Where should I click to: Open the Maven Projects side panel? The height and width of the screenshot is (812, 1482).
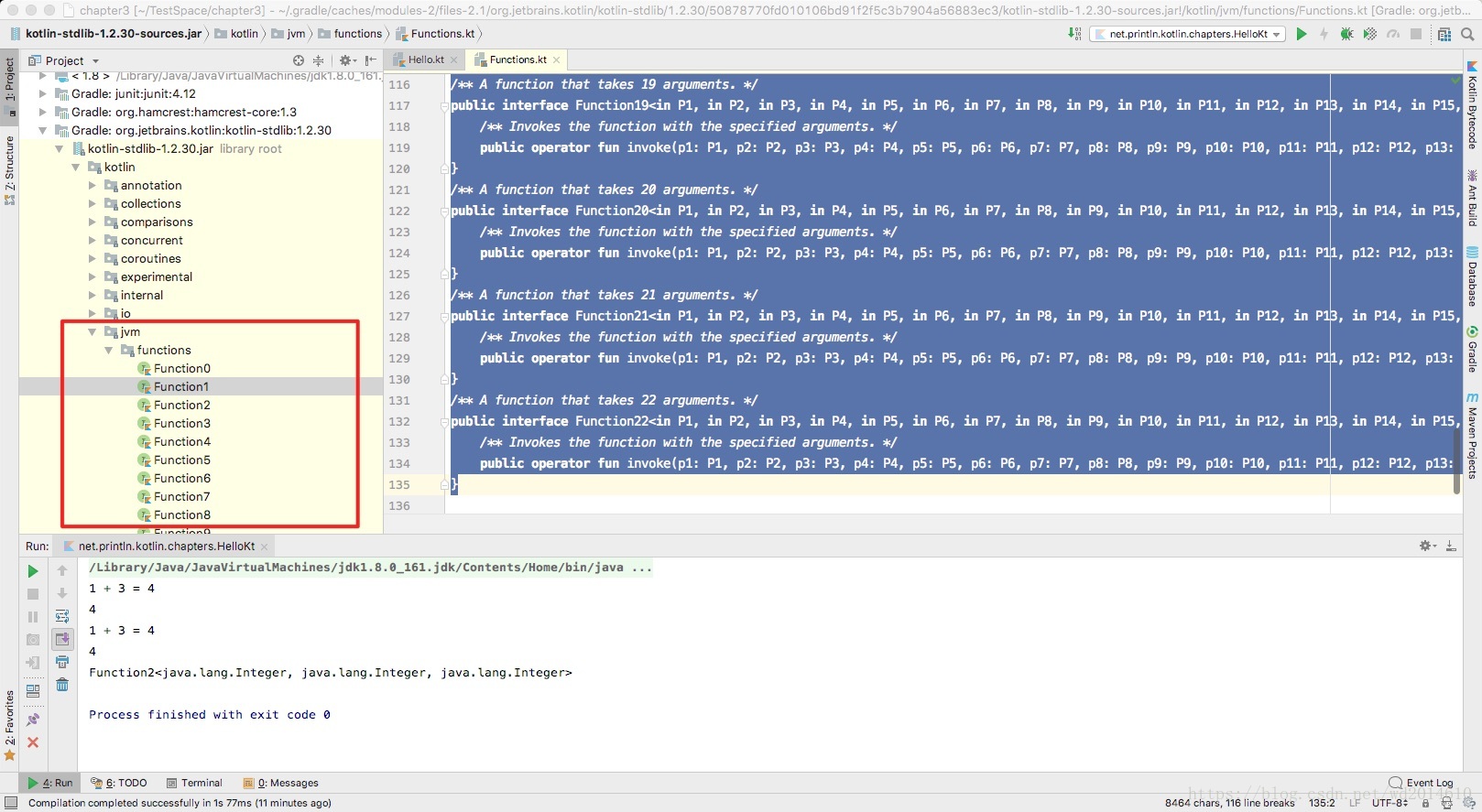pyautogui.click(x=1472, y=436)
